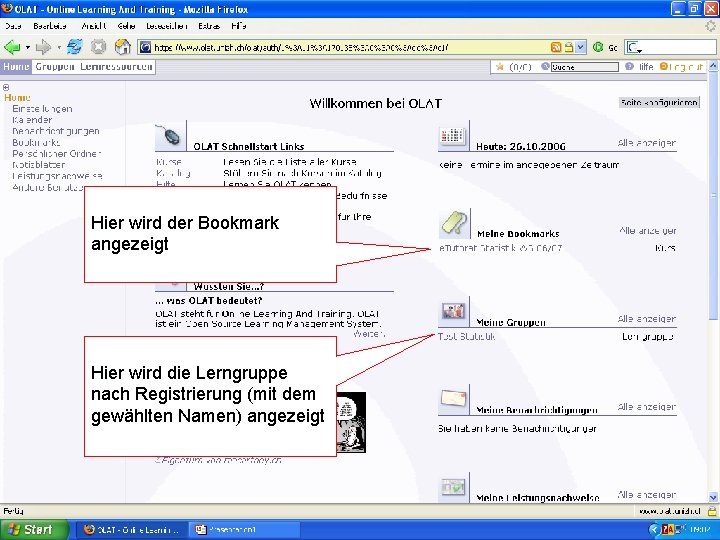Click Alle anzeigen beside Meine Gruppen
The image size is (720, 540).
click(x=647, y=319)
